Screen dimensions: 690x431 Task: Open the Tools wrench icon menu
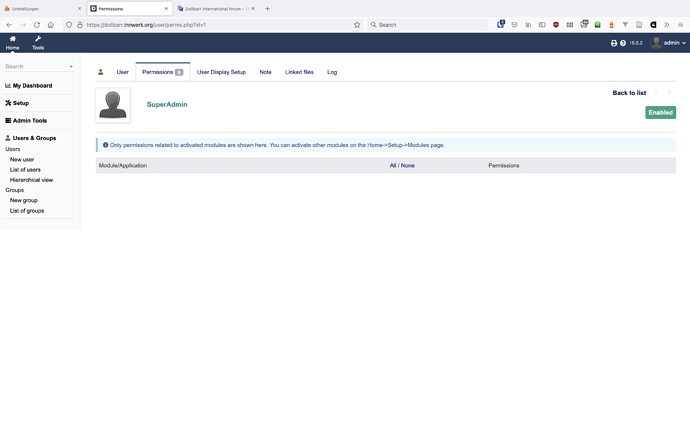tap(38, 40)
